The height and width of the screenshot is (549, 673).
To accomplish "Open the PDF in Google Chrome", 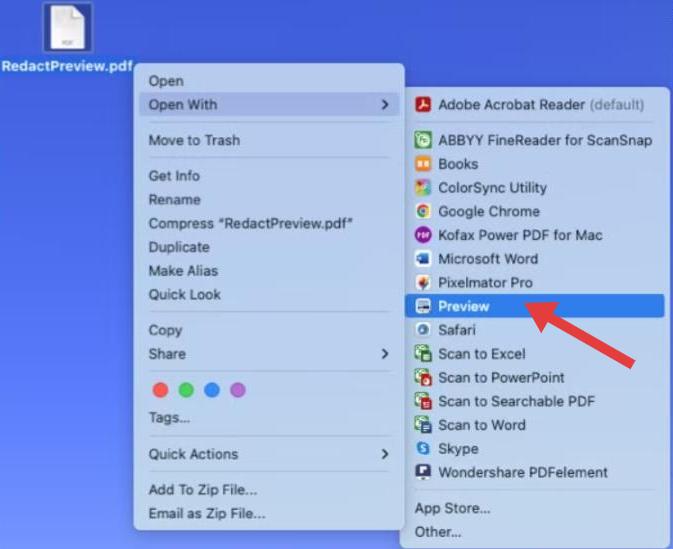I will [535, 211].
